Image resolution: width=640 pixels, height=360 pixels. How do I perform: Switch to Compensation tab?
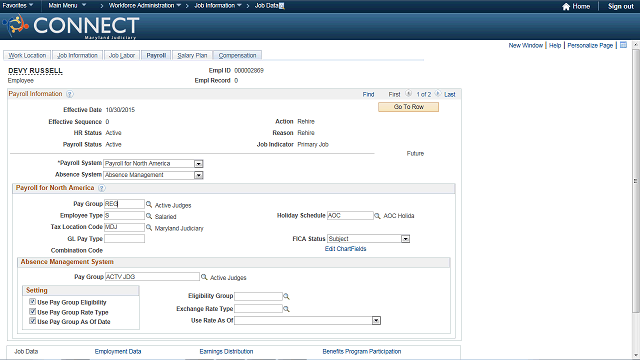pyautogui.click(x=237, y=56)
